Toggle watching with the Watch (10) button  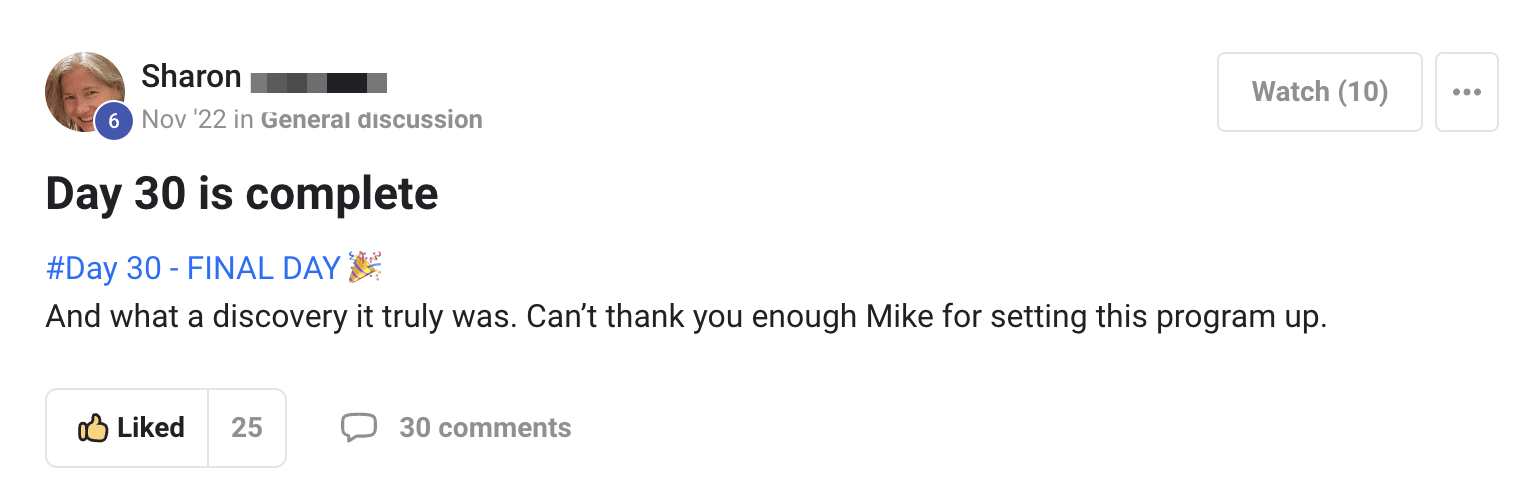pos(1319,92)
